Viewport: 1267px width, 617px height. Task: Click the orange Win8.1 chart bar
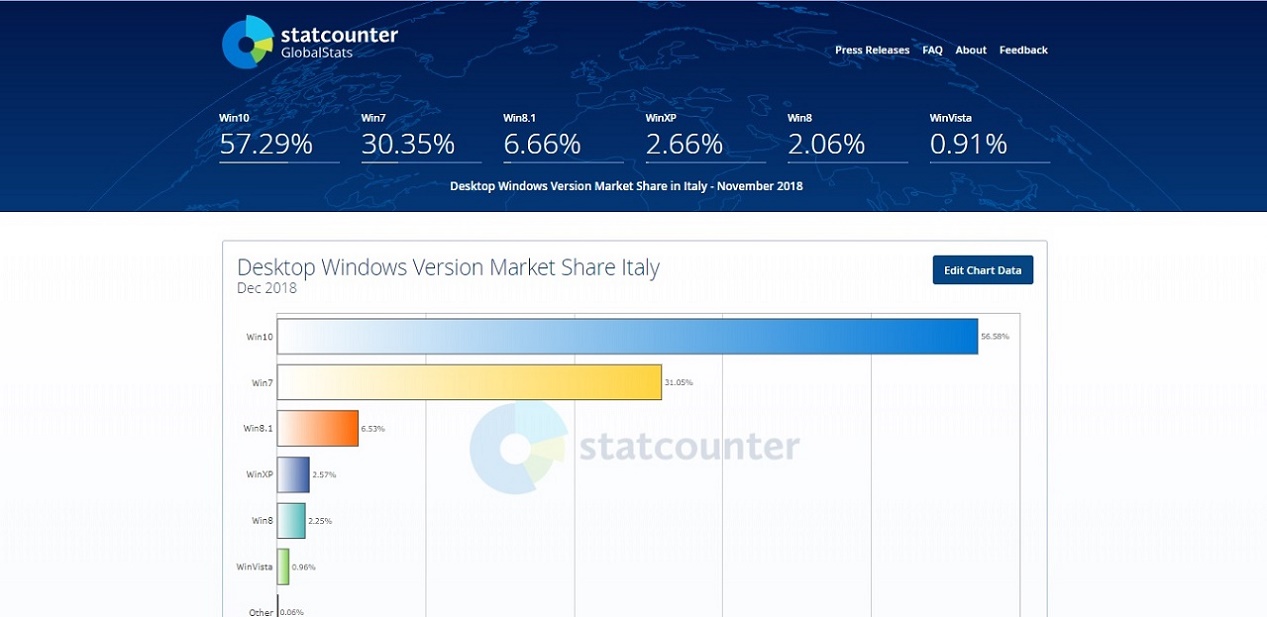pos(317,428)
